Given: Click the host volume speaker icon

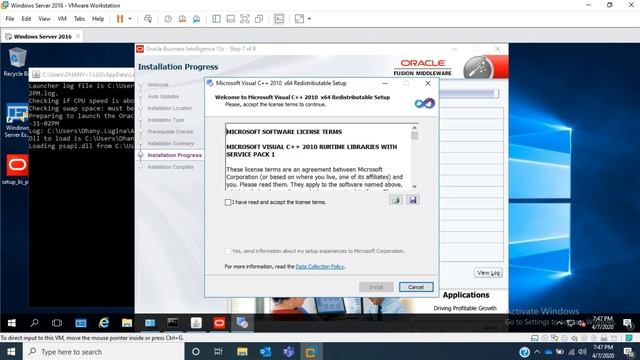Looking at the screenshot, I should click(x=582, y=352).
